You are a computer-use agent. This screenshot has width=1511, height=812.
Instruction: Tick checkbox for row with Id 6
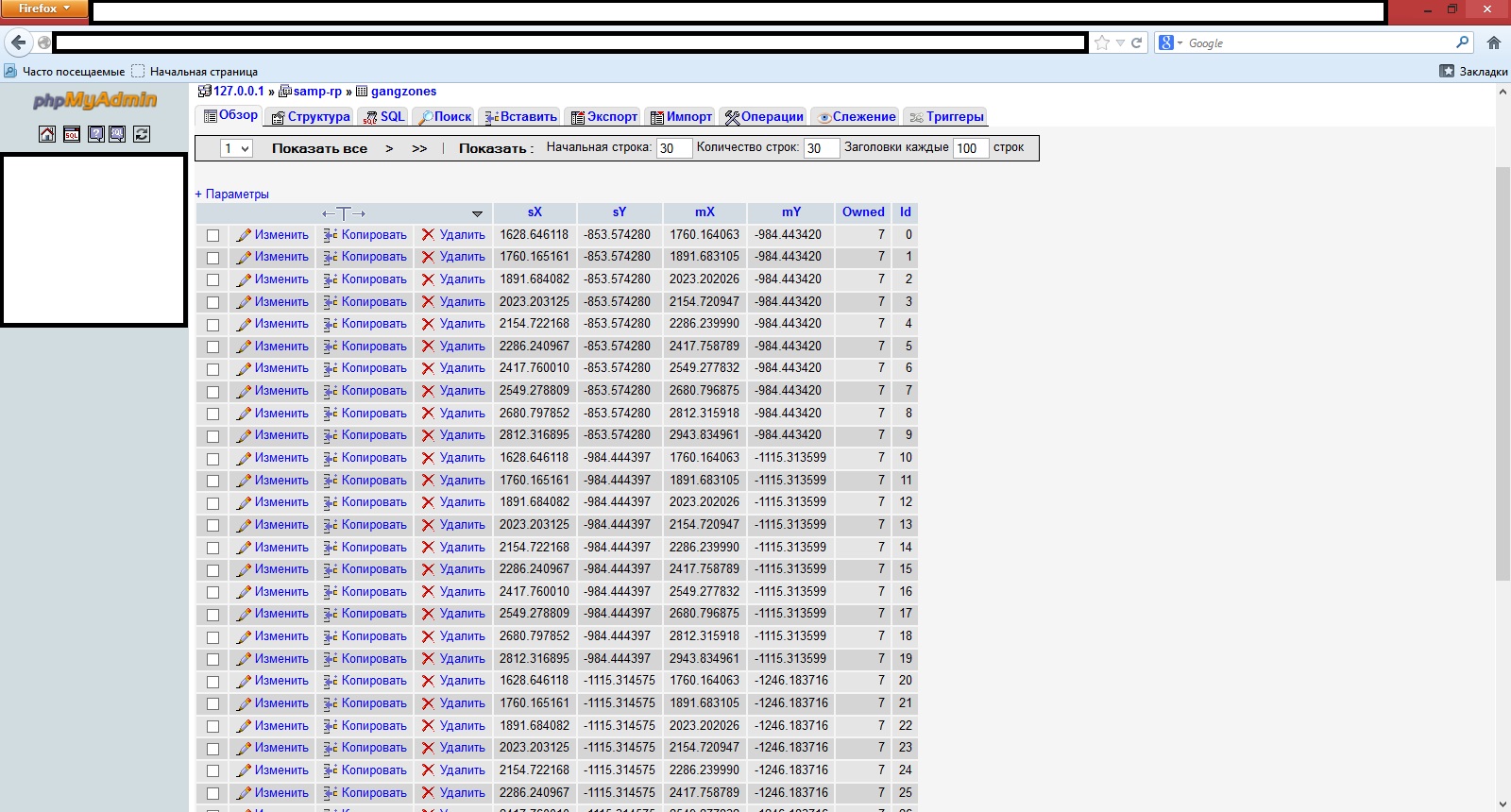[x=212, y=369]
